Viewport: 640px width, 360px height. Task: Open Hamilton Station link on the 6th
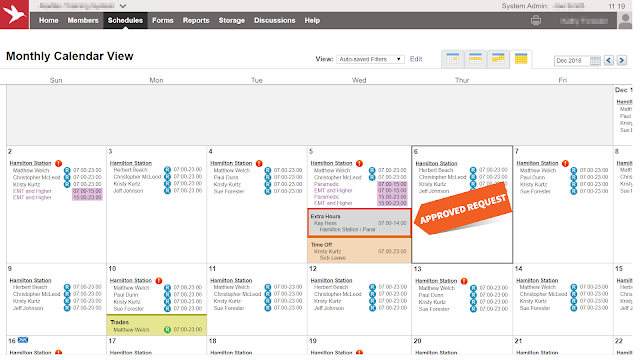point(436,163)
